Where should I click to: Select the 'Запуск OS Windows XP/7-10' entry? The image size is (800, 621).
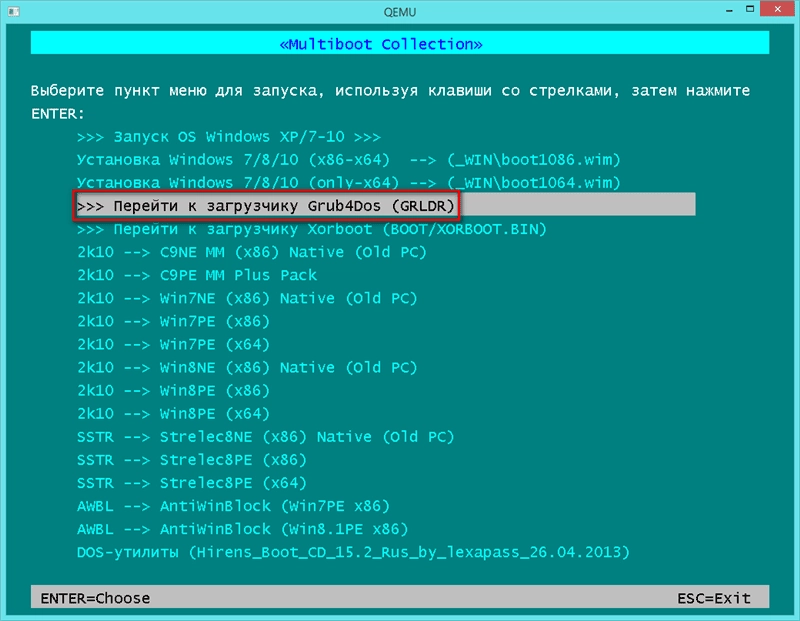click(x=229, y=137)
